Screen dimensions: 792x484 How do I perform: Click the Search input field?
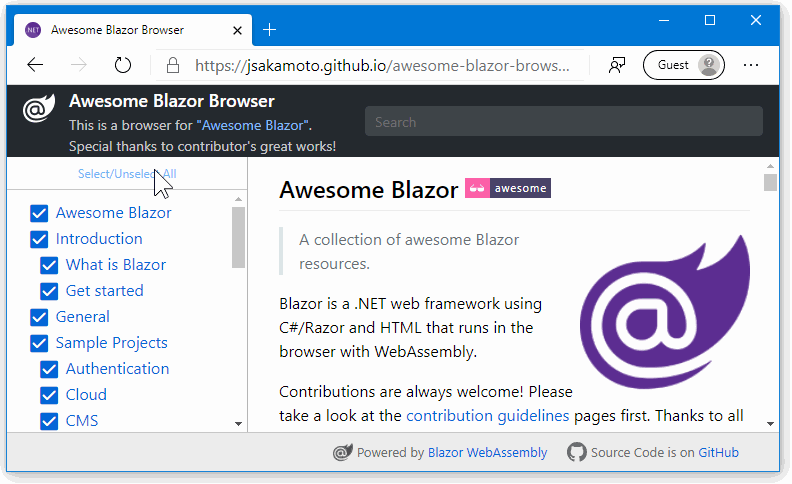[x=564, y=121]
